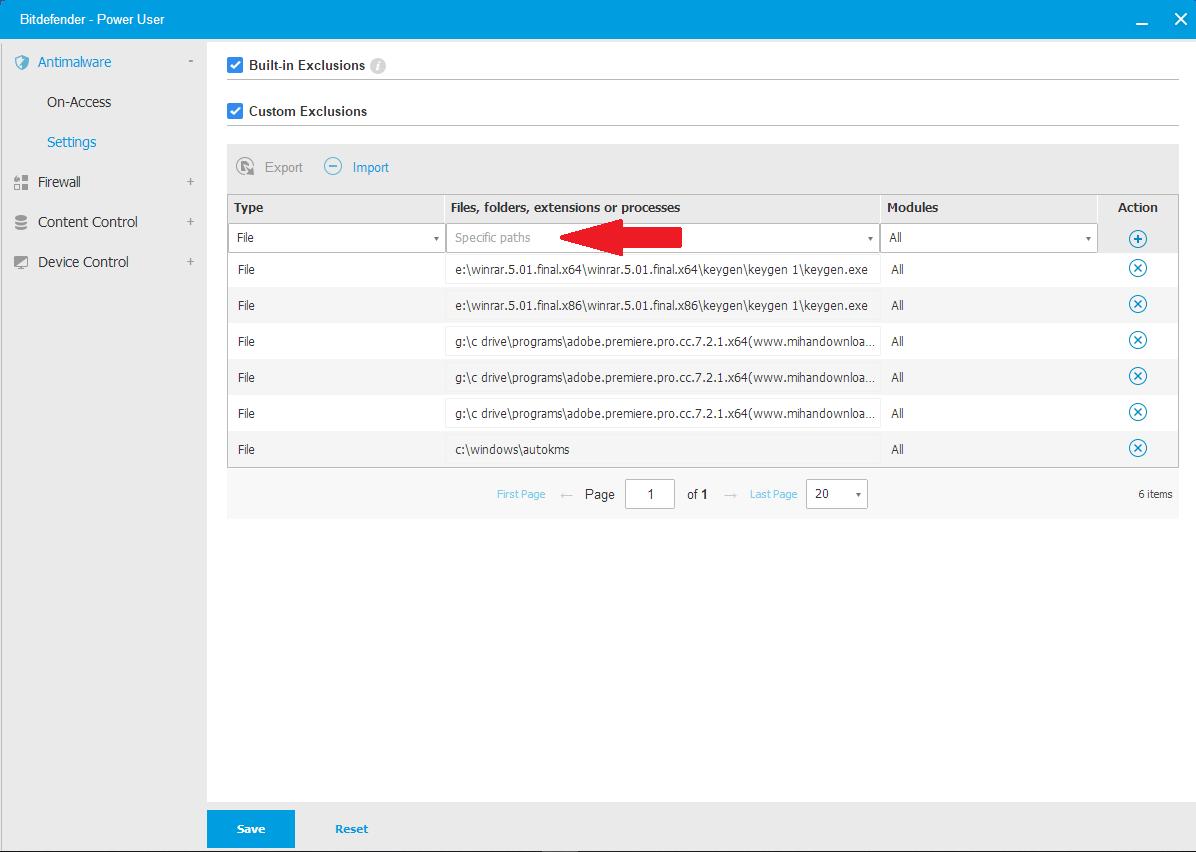The height and width of the screenshot is (852, 1196).
Task: Open On-Access in the sidebar
Action: [x=79, y=102]
